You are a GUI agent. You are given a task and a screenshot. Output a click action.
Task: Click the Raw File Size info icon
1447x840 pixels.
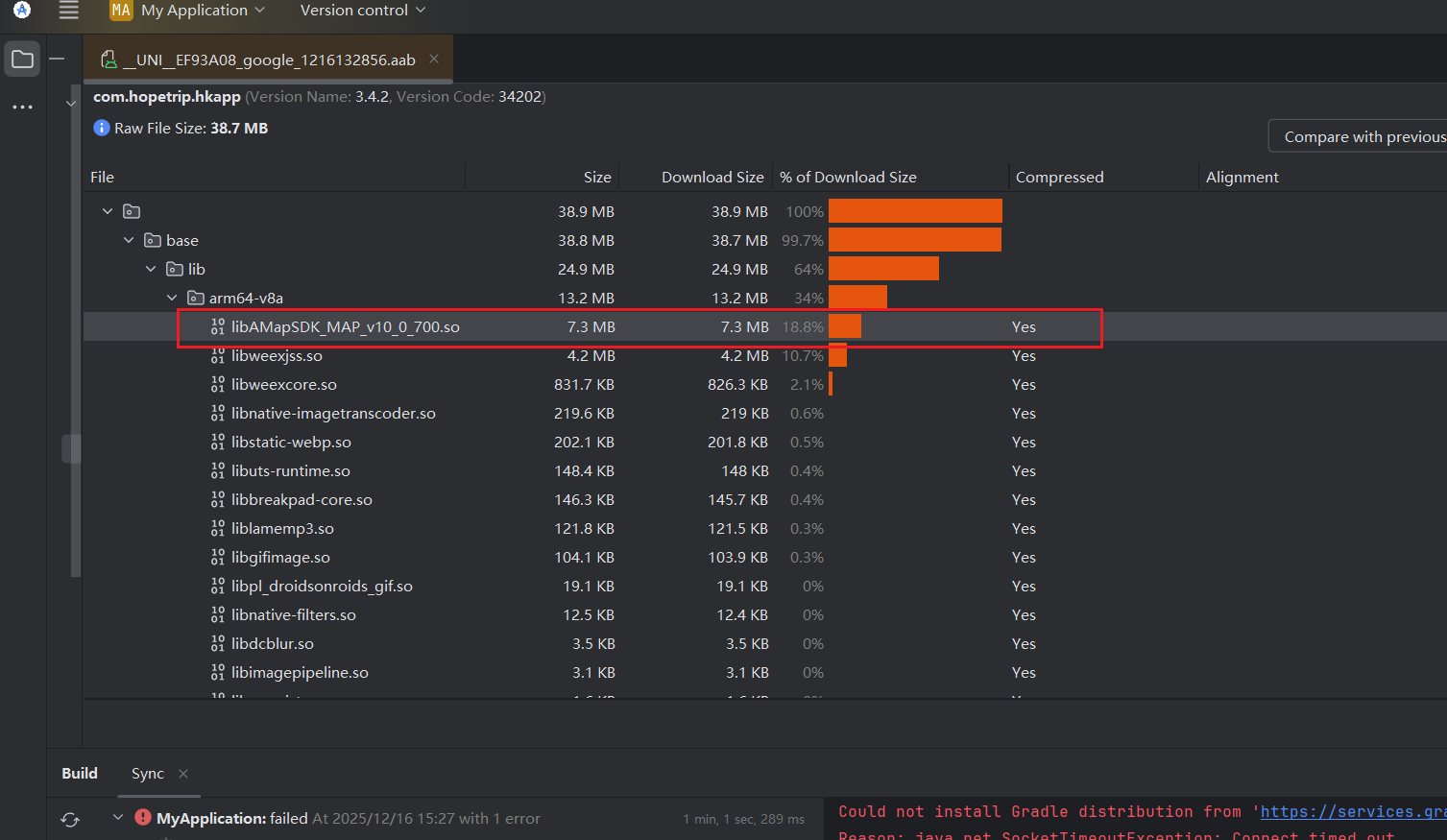101,128
